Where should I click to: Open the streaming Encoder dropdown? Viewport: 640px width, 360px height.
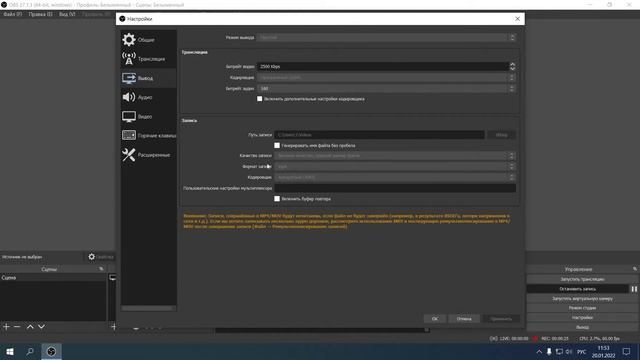[x=386, y=78]
